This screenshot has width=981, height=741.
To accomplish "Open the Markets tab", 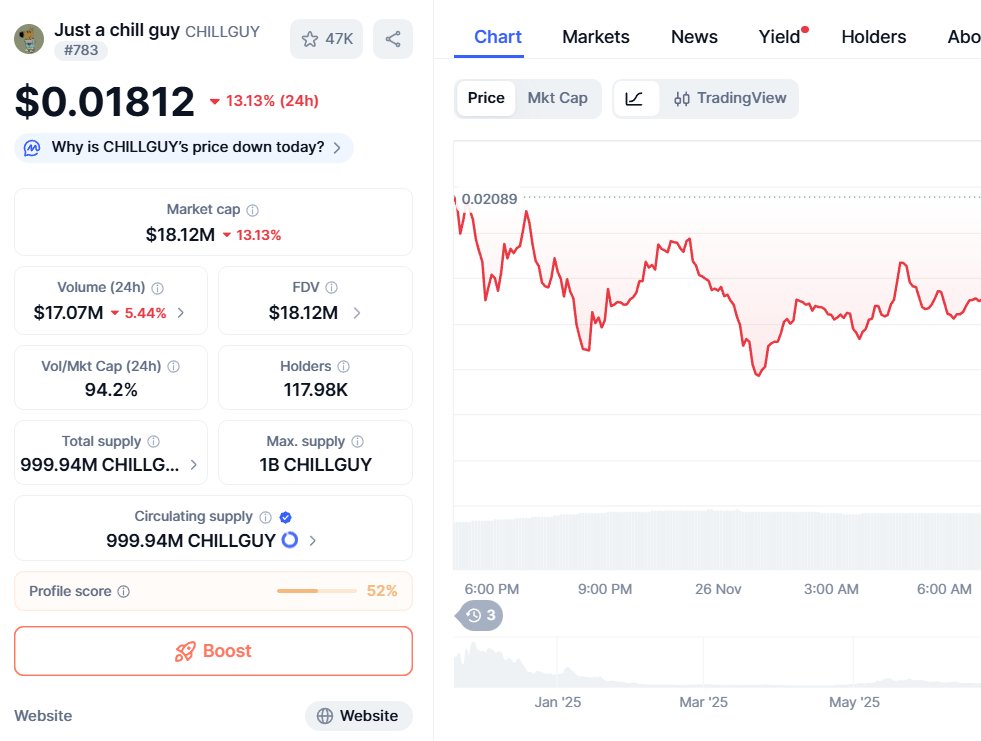I will pos(596,37).
